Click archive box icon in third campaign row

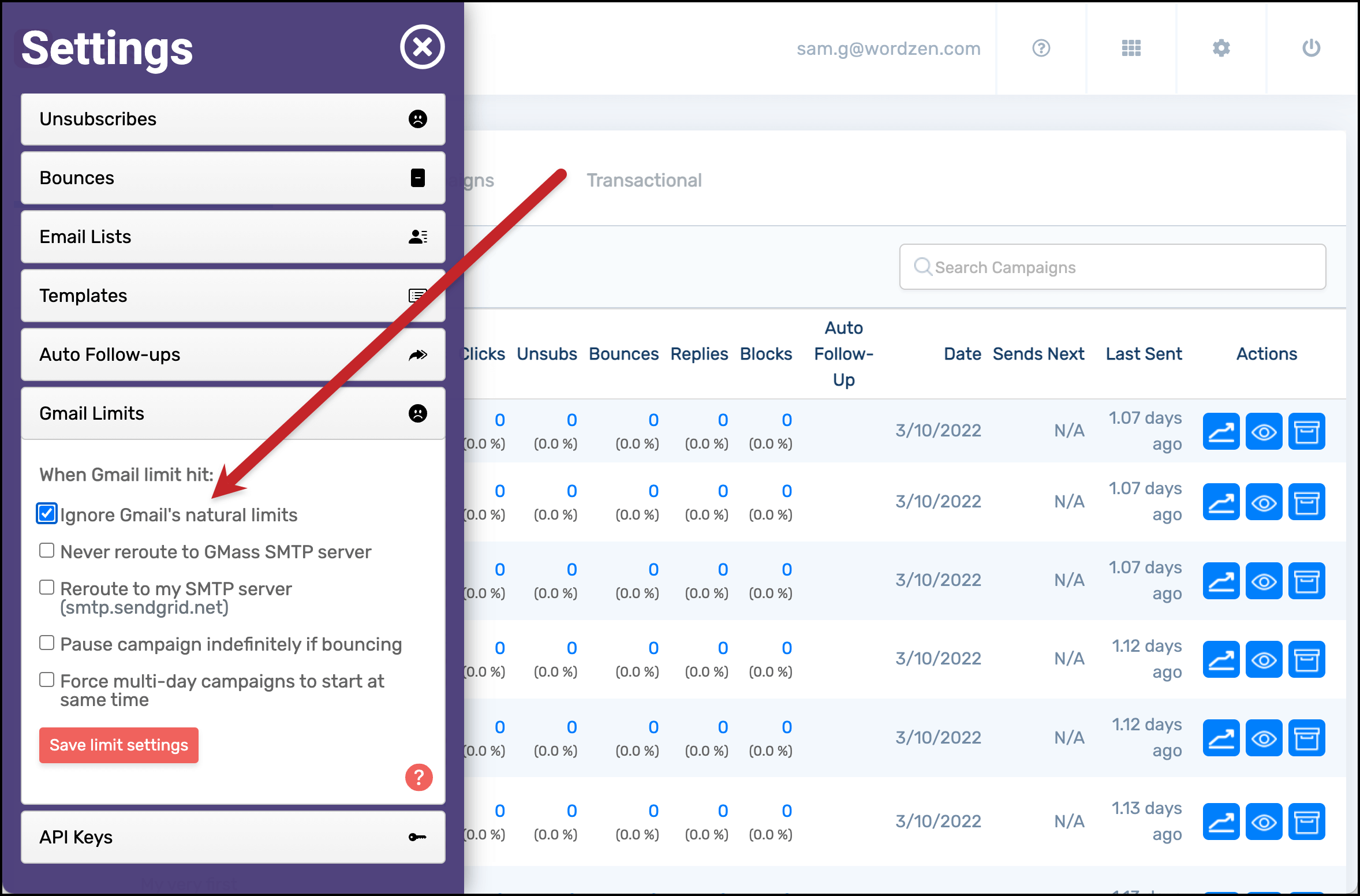coord(1306,581)
